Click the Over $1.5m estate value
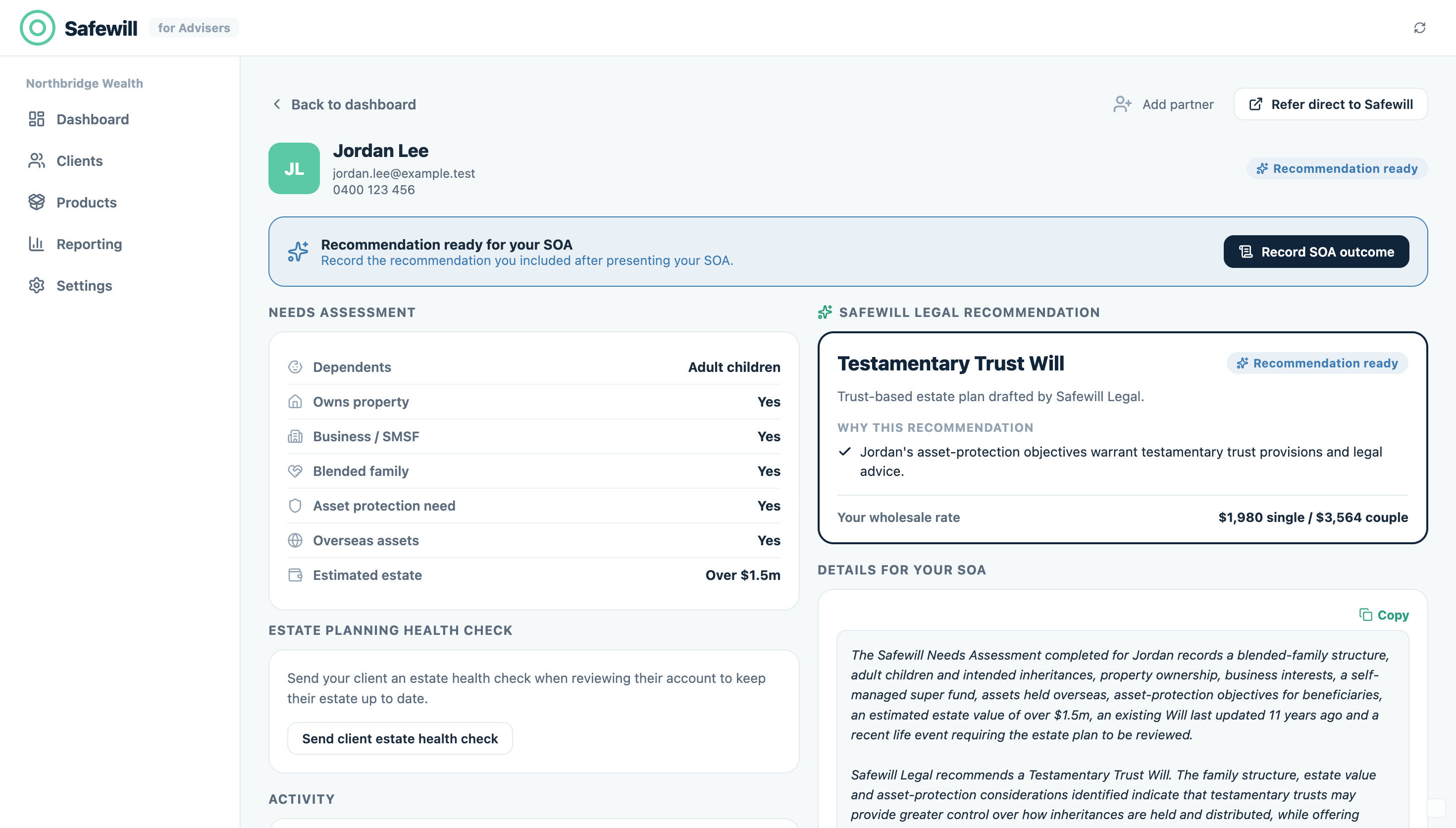 [x=742, y=575]
